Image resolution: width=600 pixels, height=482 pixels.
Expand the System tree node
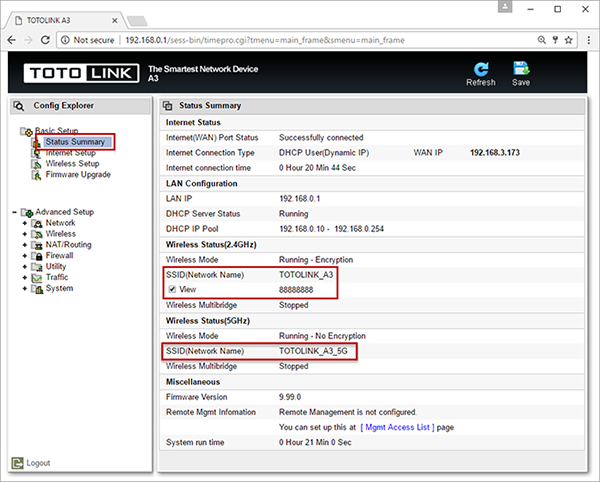25,288
